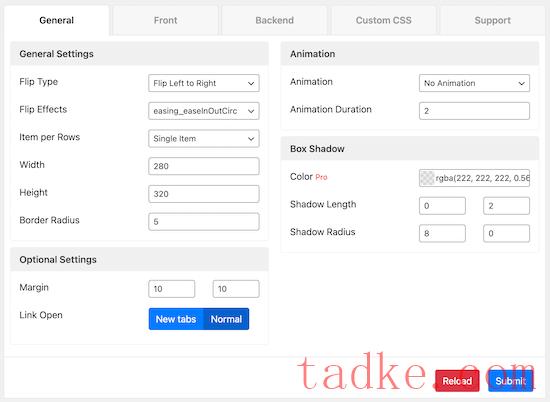Click the blue Submit button

(x=510, y=381)
